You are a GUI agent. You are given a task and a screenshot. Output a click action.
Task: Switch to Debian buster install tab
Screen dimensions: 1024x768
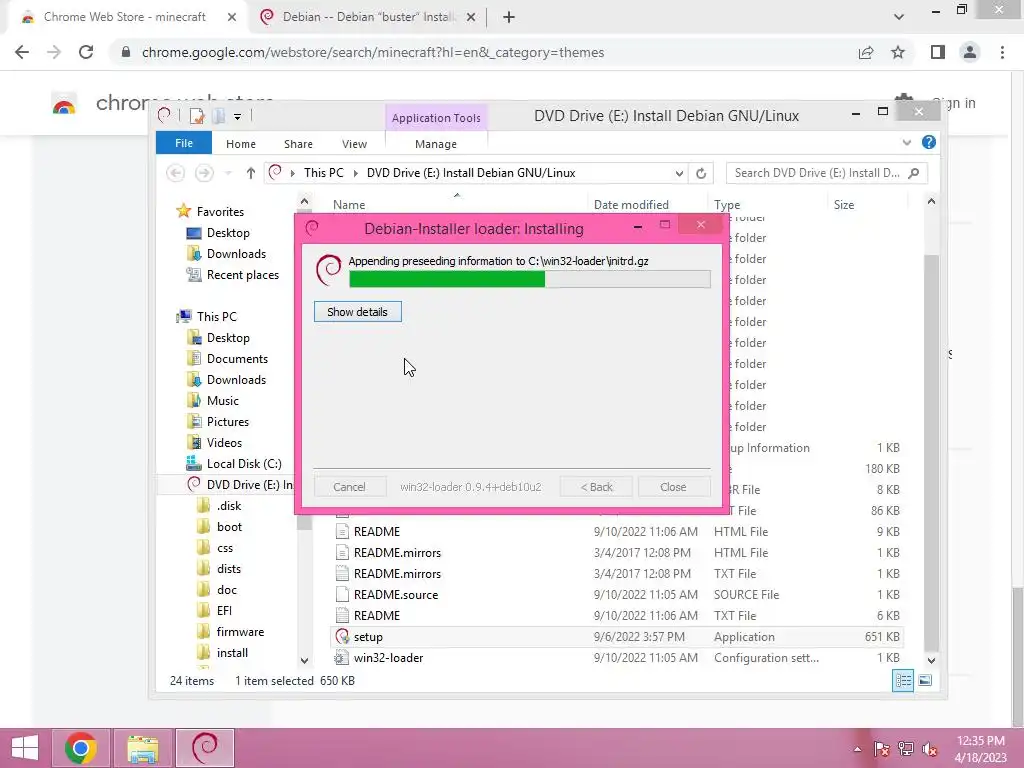[x=368, y=17]
